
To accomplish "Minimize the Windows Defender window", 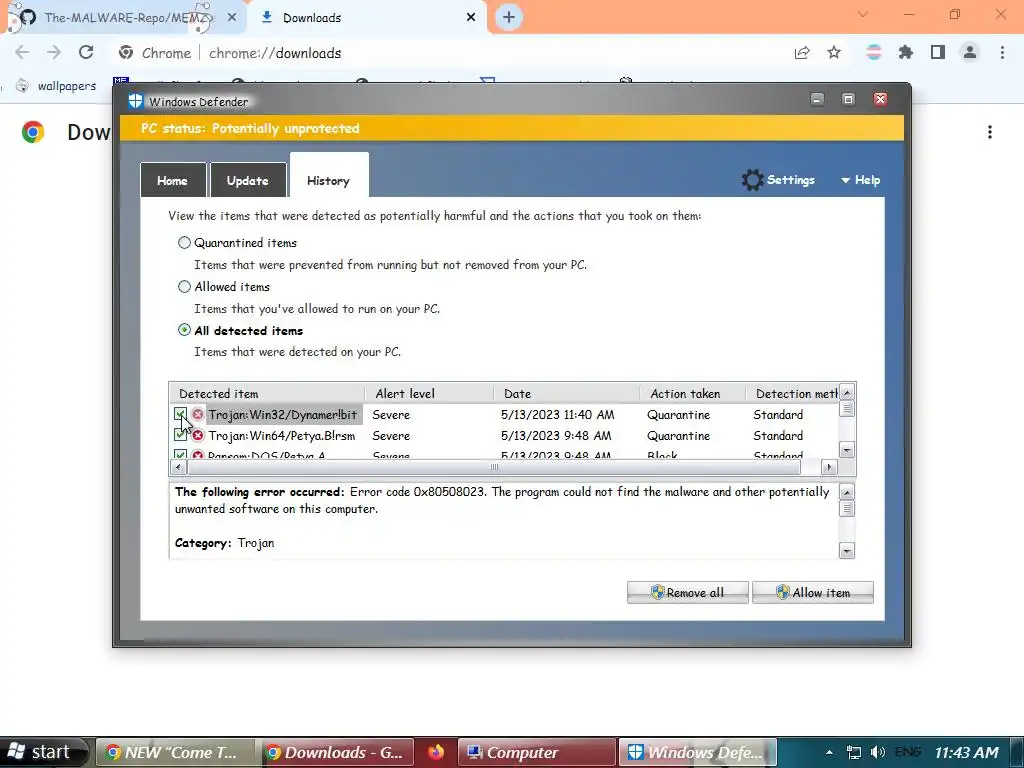I will point(817,99).
